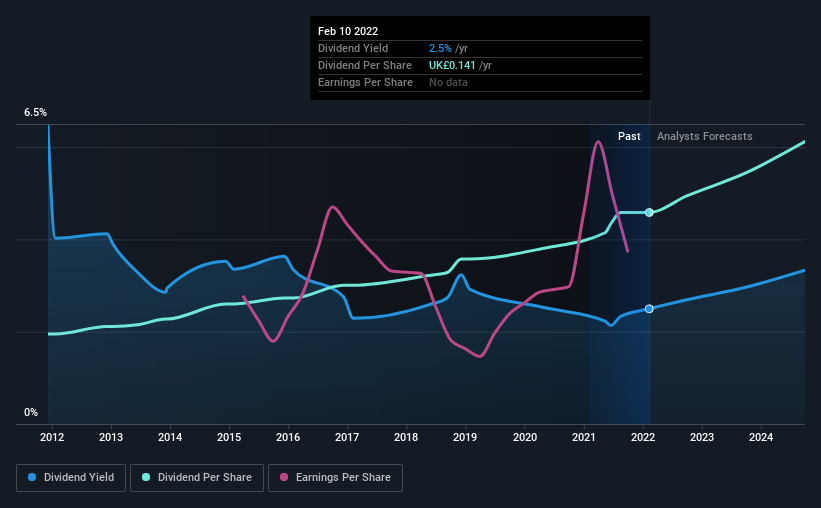Click the Analysts Forecasts label

click(x=704, y=136)
